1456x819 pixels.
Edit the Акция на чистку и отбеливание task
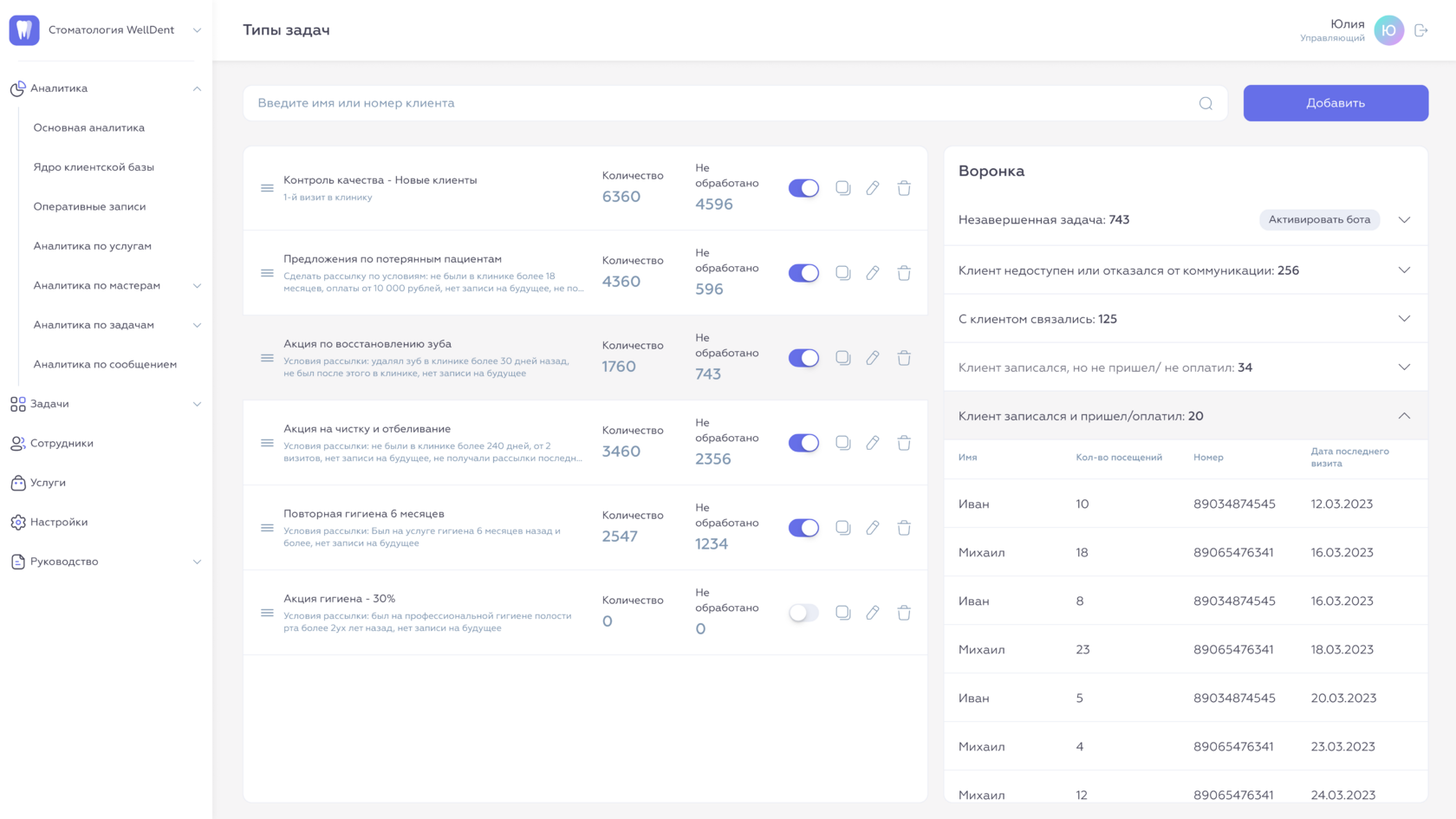tap(873, 443)
